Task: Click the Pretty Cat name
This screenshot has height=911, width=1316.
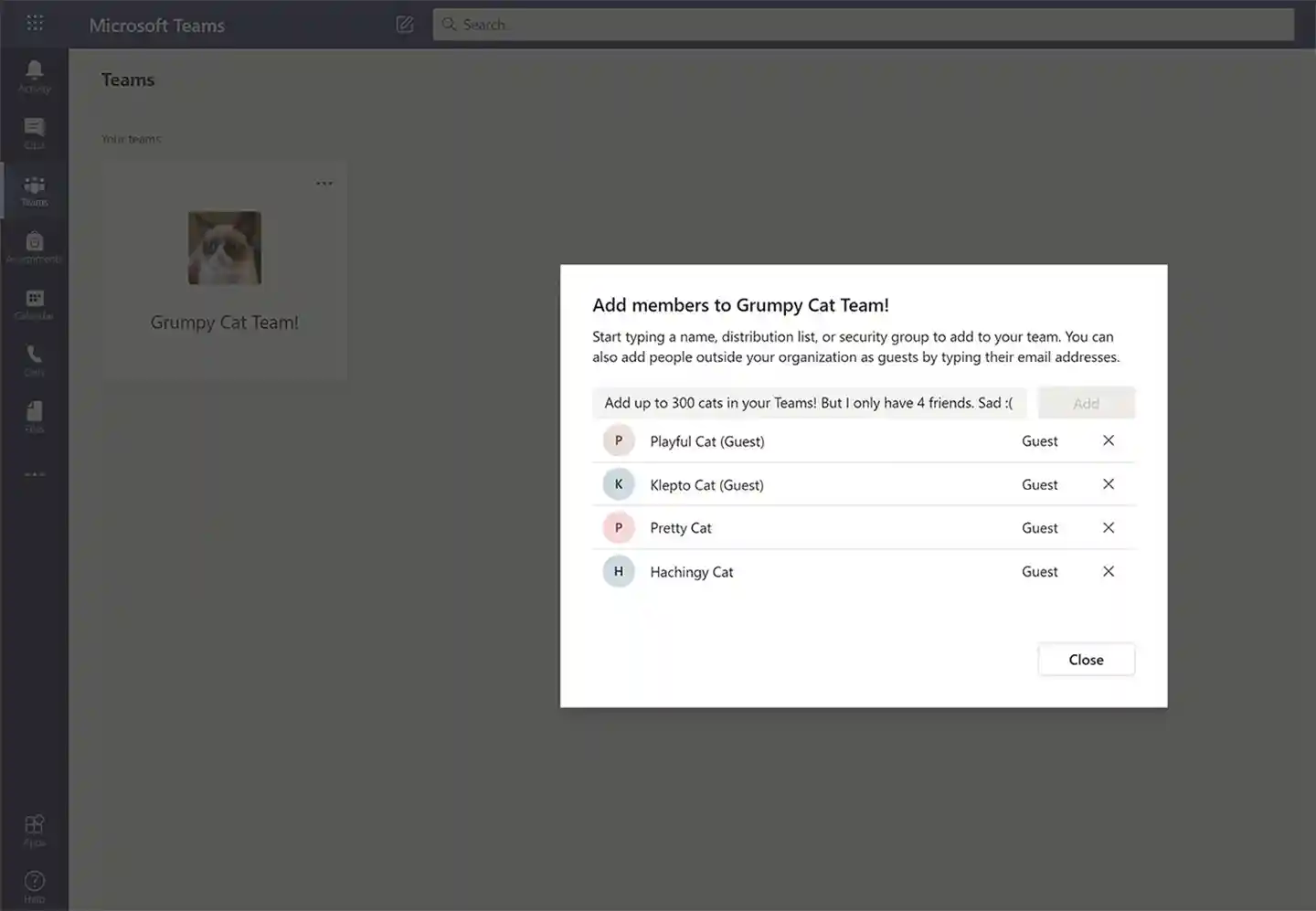Action: [681, 528]
